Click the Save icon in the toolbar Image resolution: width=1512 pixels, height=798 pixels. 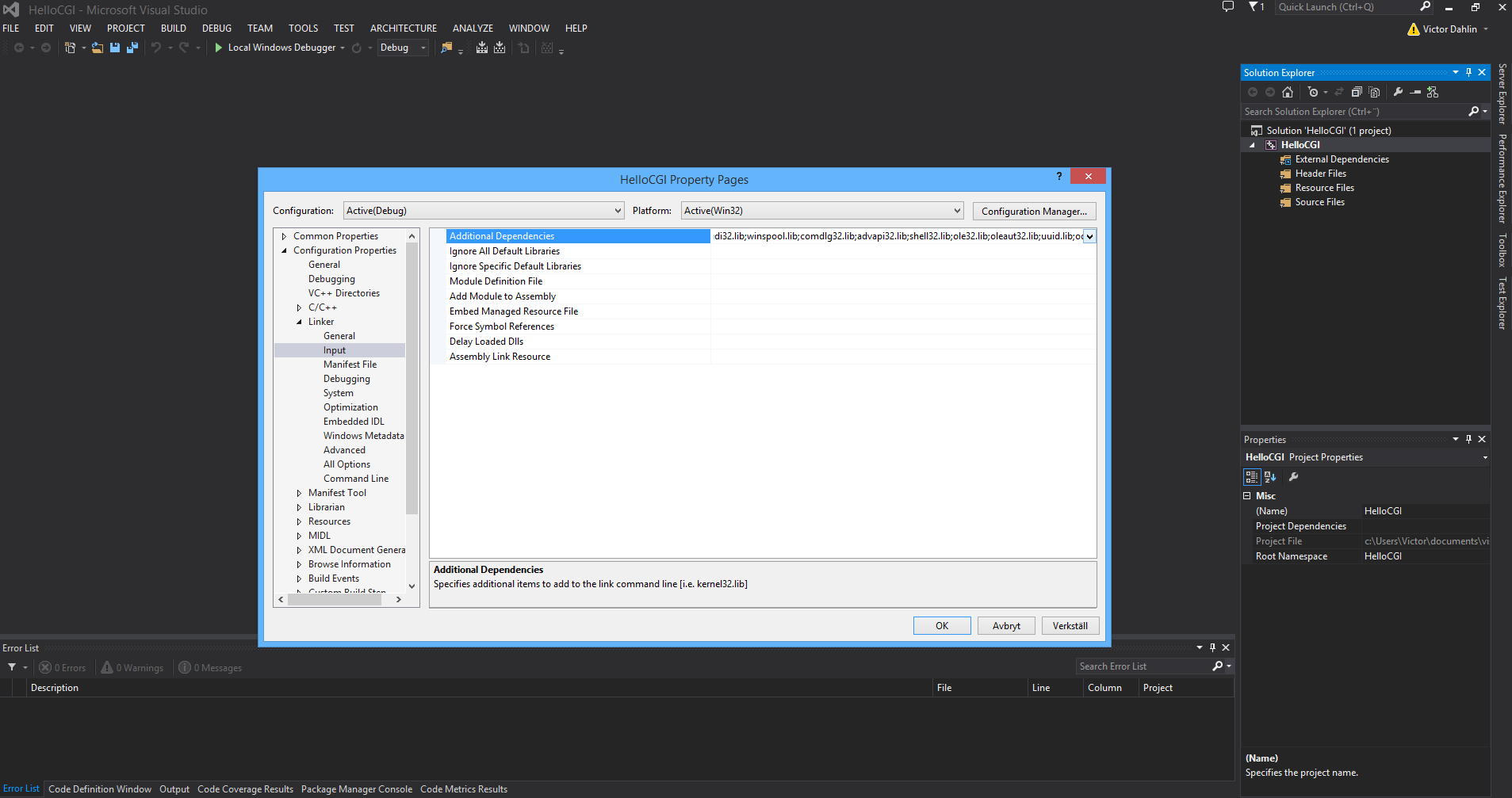(115, 48)
